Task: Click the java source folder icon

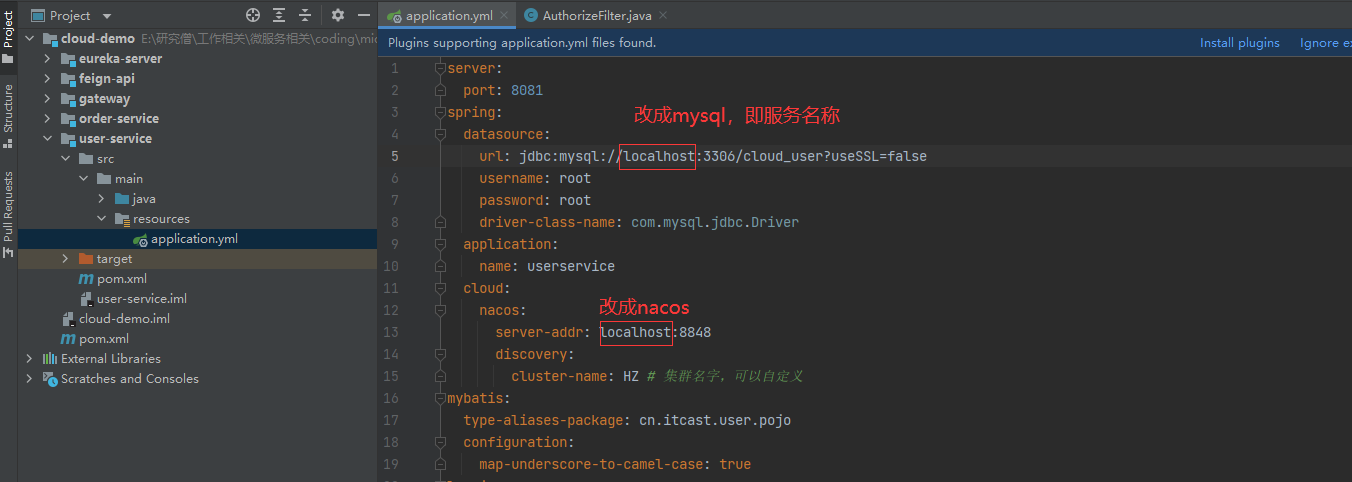Action: 122,199
